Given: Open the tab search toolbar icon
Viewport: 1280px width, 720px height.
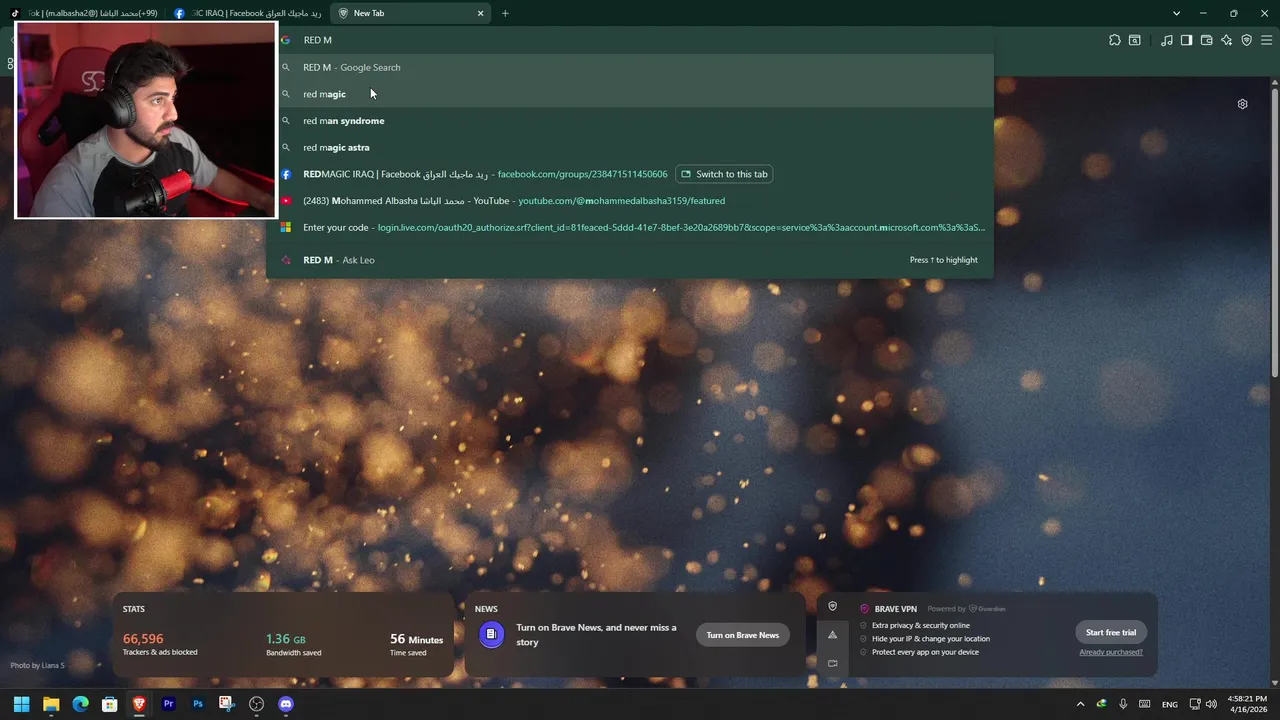Looking at the screenshot, I should [x=1135, y=40].
